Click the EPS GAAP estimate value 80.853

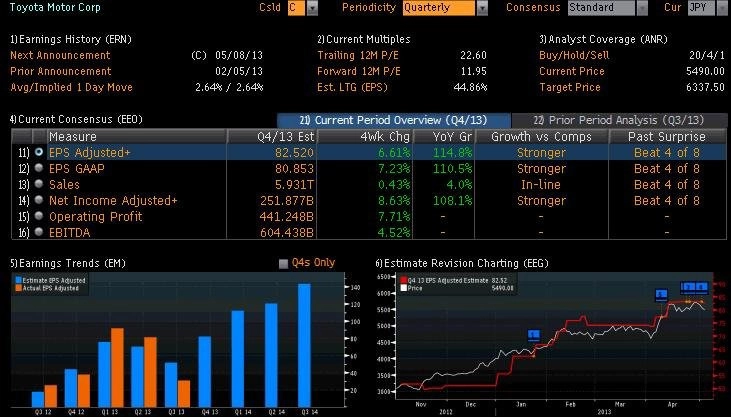tap(294, 168)
